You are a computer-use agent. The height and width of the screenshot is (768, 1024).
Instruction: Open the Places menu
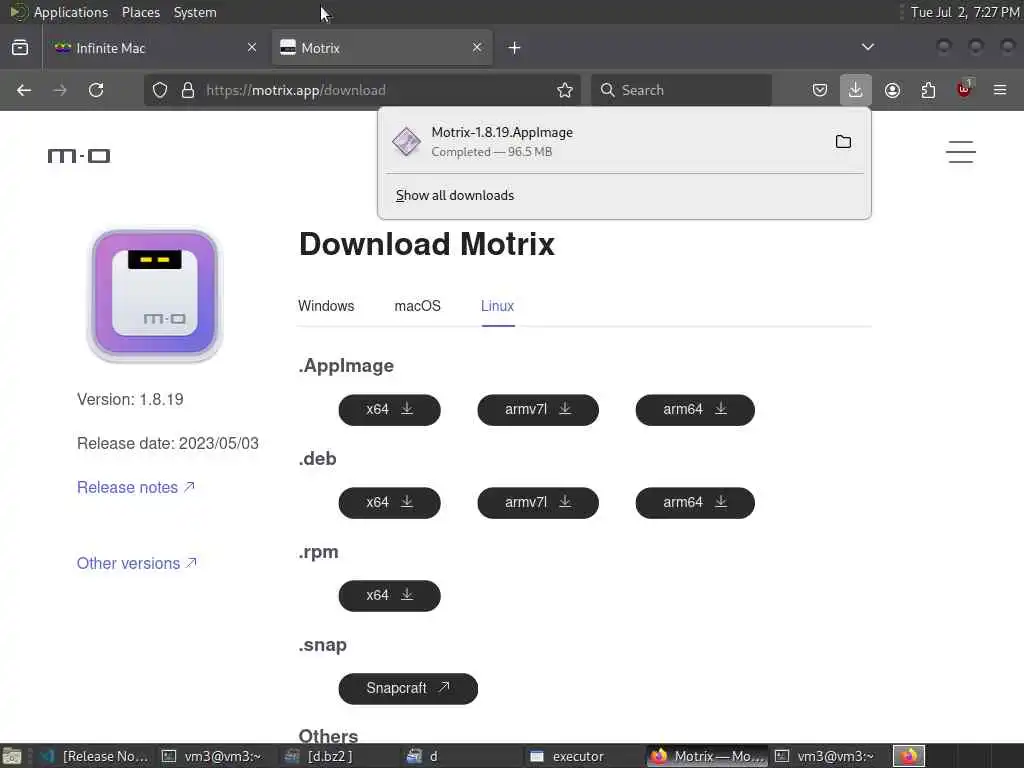(x=141, y=12)
